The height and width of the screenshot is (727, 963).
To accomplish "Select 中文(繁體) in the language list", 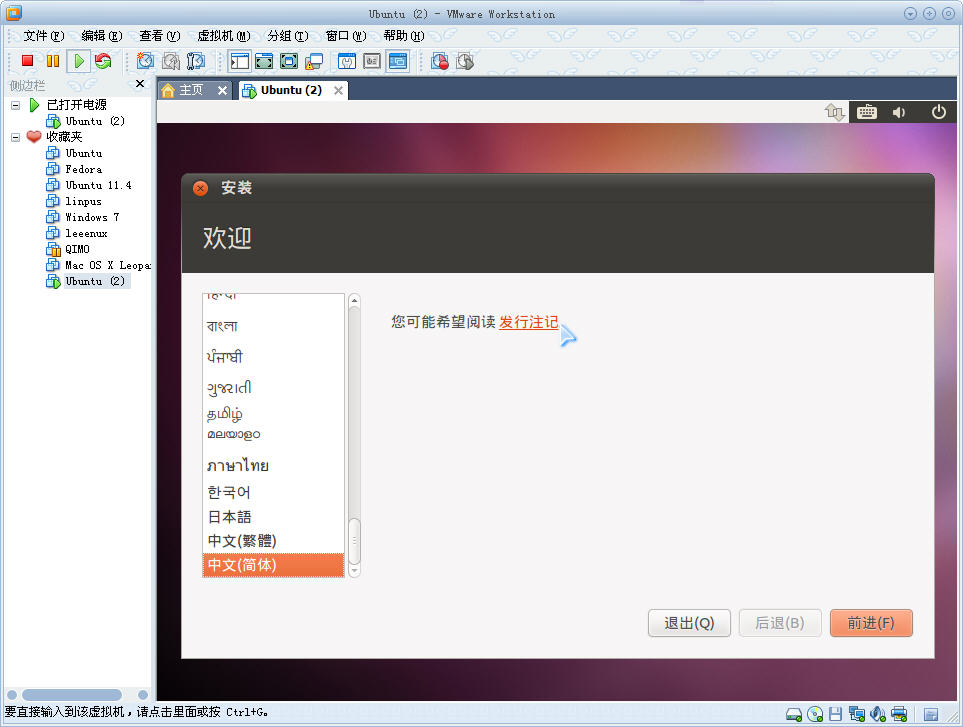I will click(x=273, y=541).
